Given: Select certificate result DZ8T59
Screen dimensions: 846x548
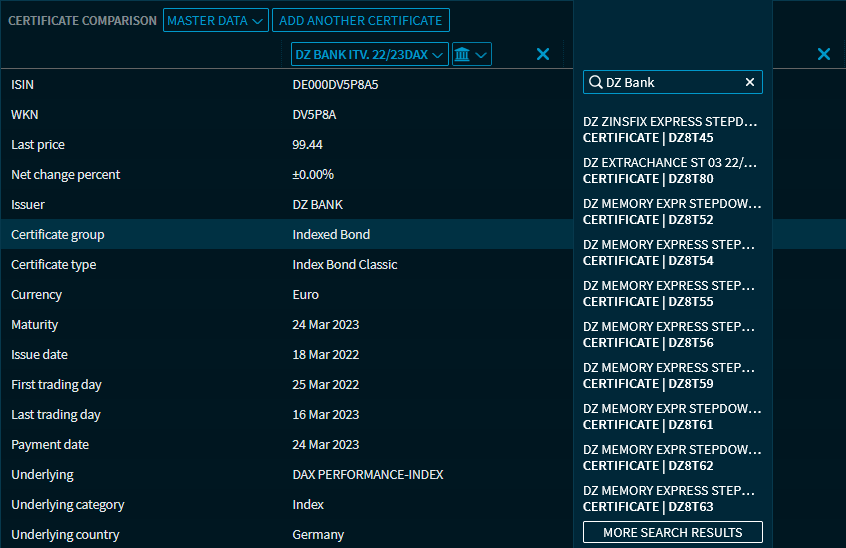Looking at the screenshot, I should click(670, 376).
